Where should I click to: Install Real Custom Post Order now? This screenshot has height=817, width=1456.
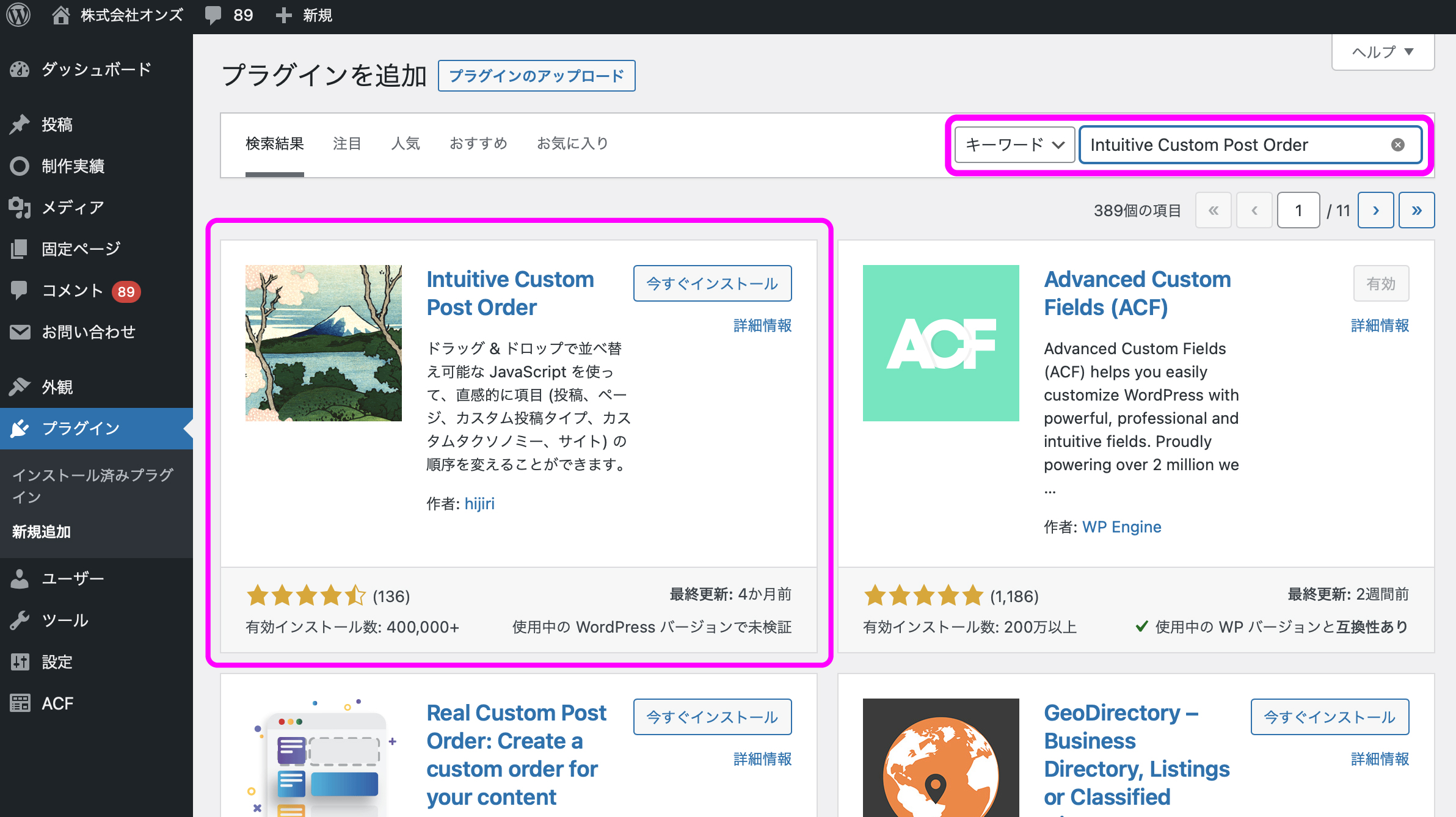click(x=712, y=717)
